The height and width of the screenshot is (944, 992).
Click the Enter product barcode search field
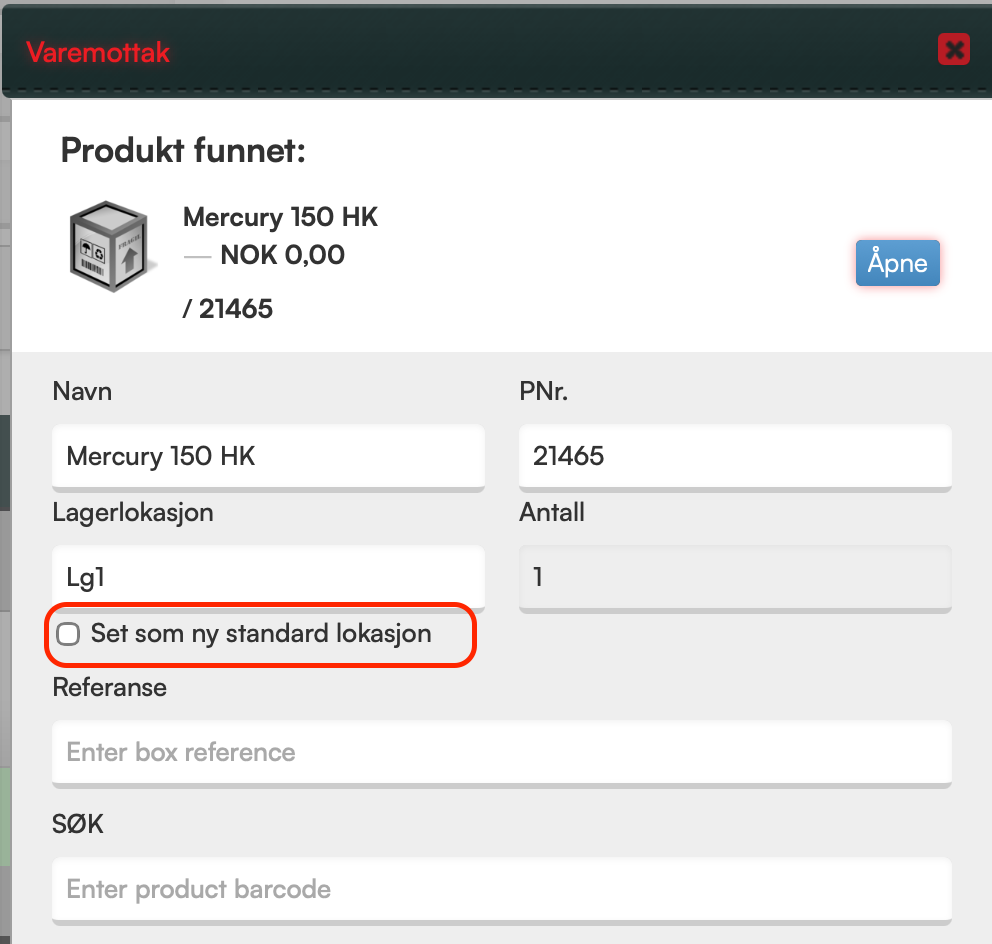coord(502,890)
